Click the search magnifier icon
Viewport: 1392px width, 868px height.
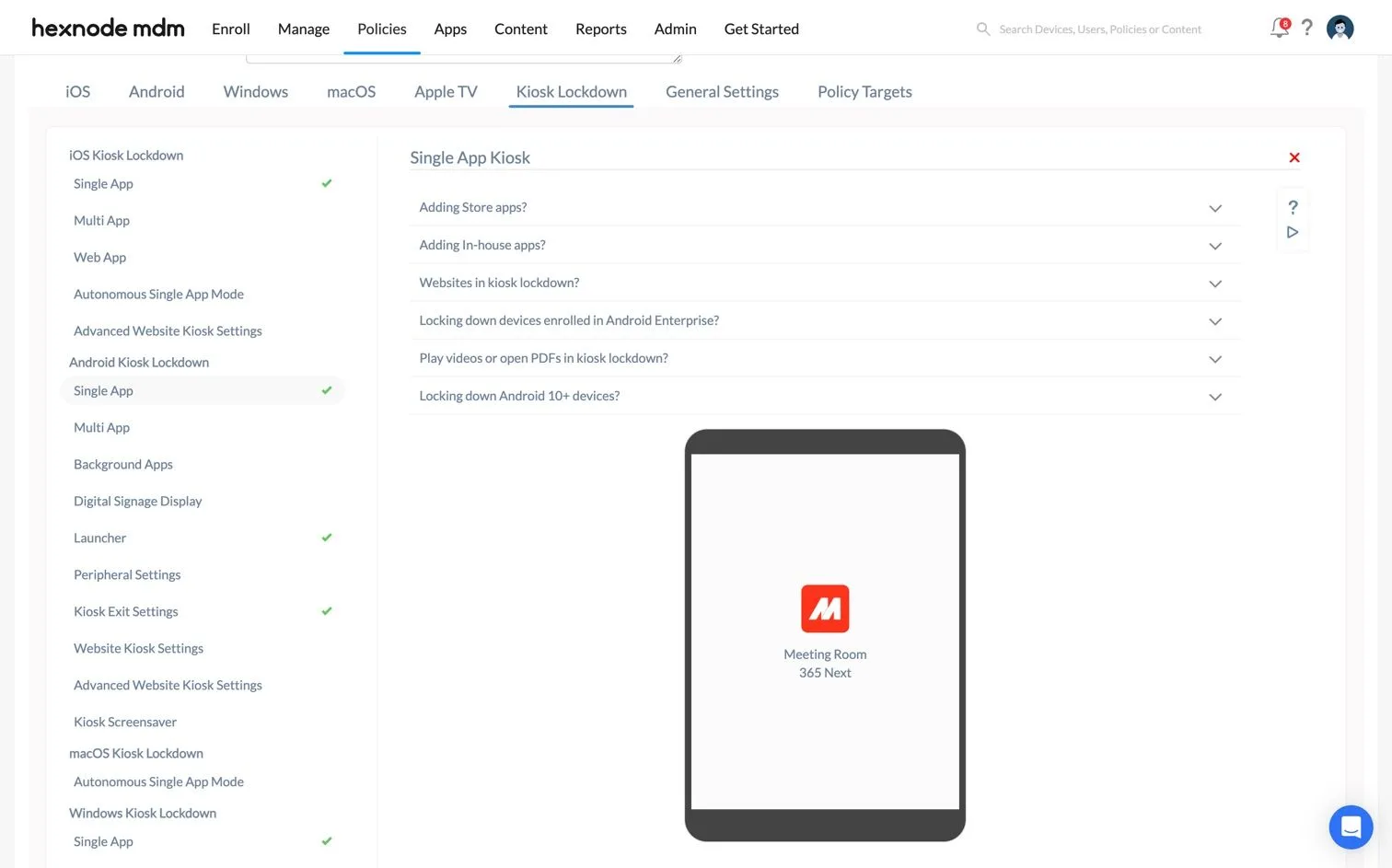(x=983, y=29)
